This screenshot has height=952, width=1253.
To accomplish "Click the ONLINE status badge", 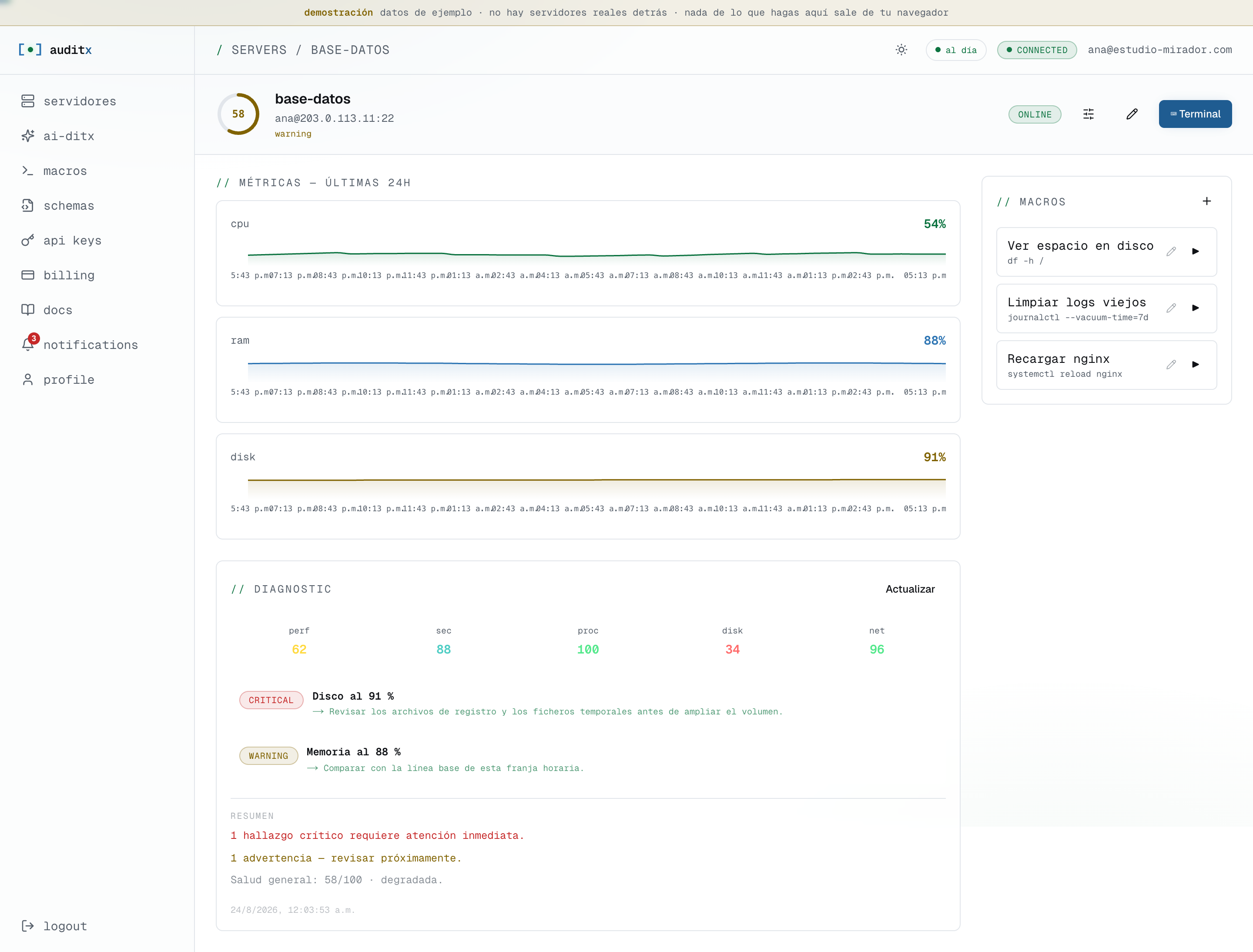I will (1034, 114).
